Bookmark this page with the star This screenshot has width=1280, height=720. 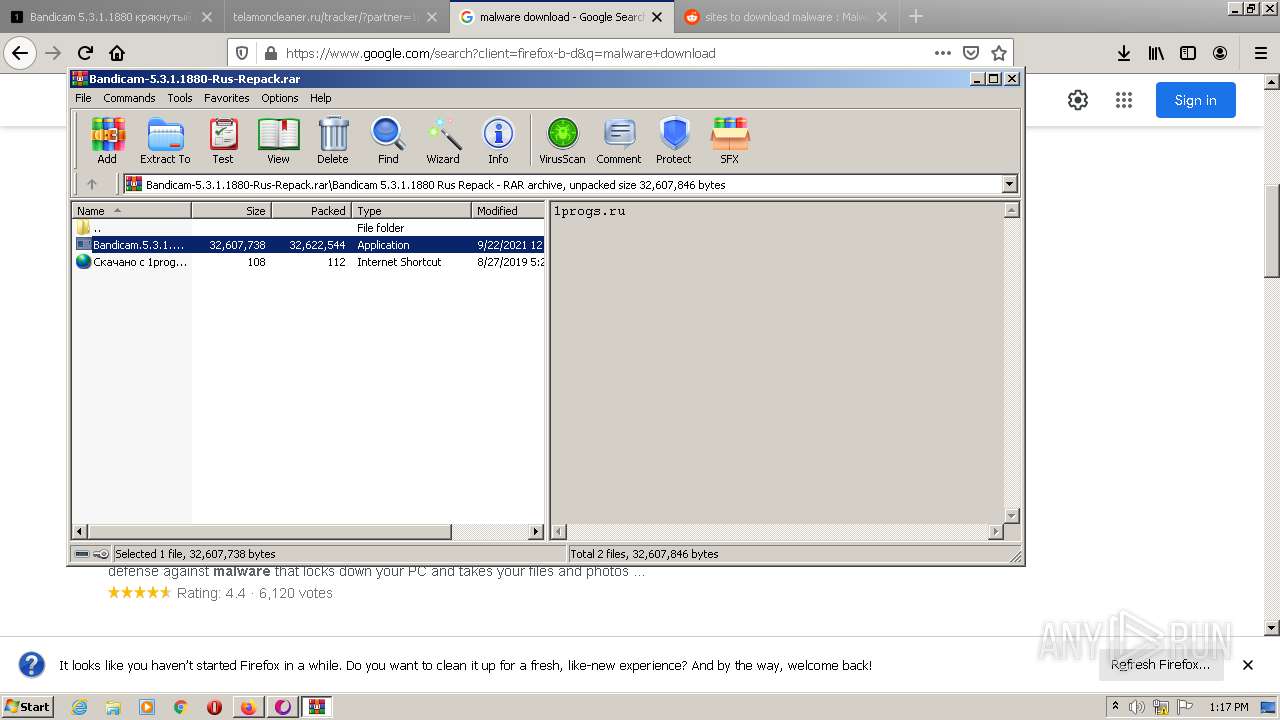coord(998,54)
